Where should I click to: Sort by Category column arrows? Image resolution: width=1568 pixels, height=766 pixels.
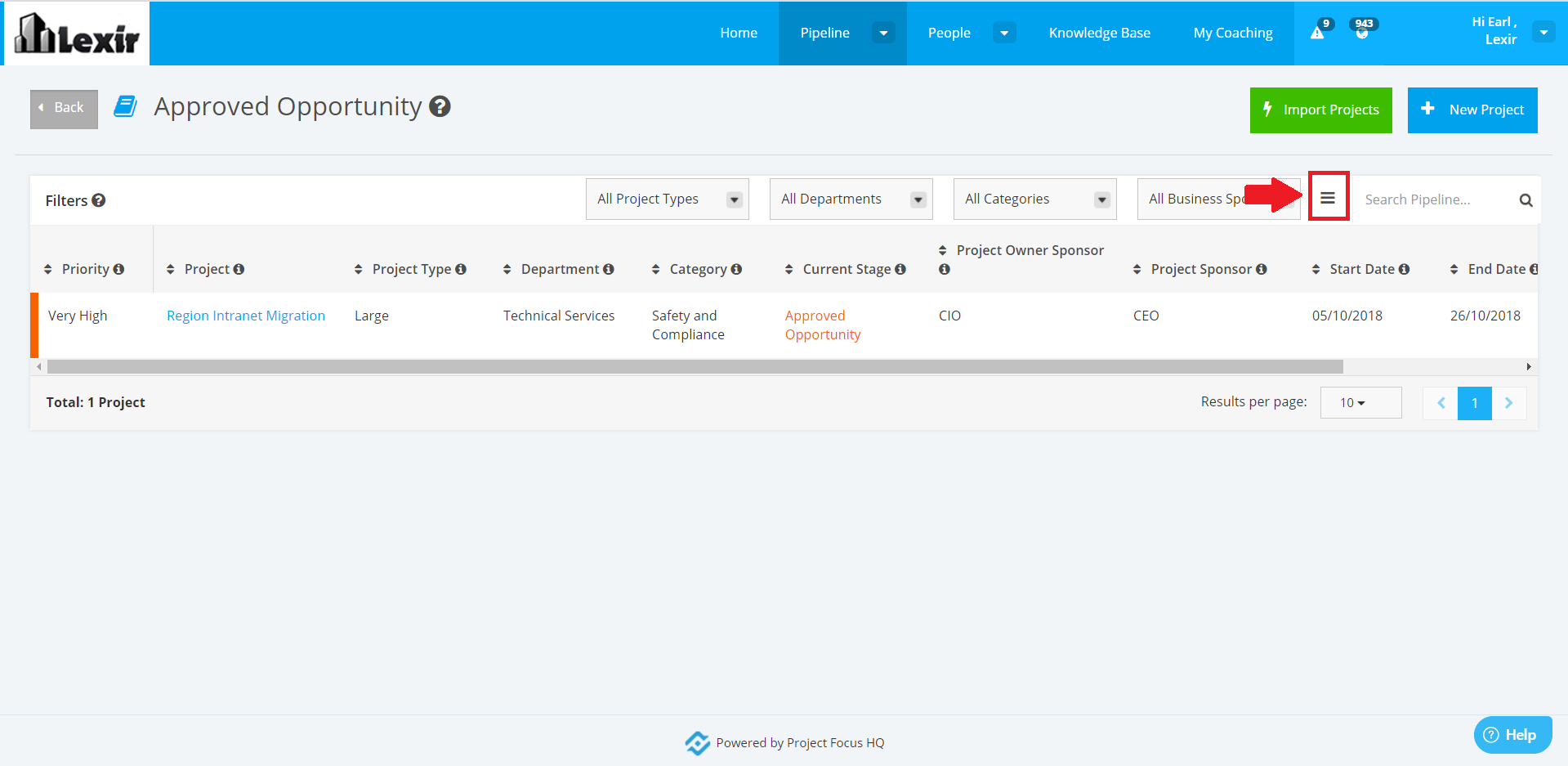655,269
